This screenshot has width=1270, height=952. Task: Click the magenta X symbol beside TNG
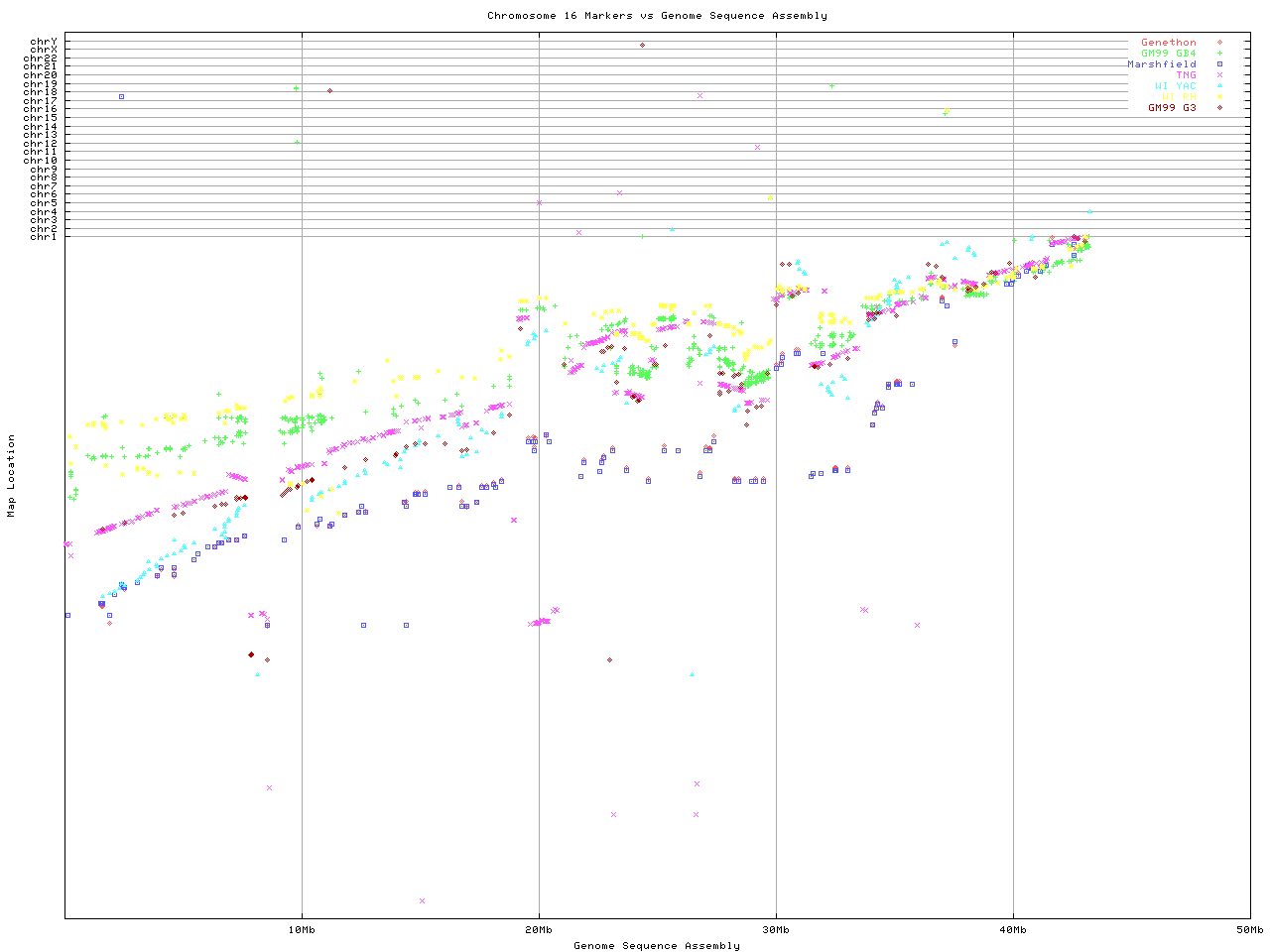coord(1219,75)
